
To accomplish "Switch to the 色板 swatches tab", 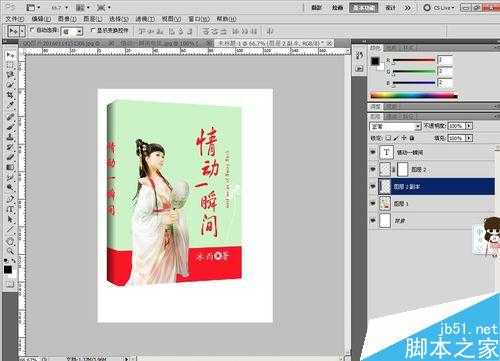I will (390, 48).
